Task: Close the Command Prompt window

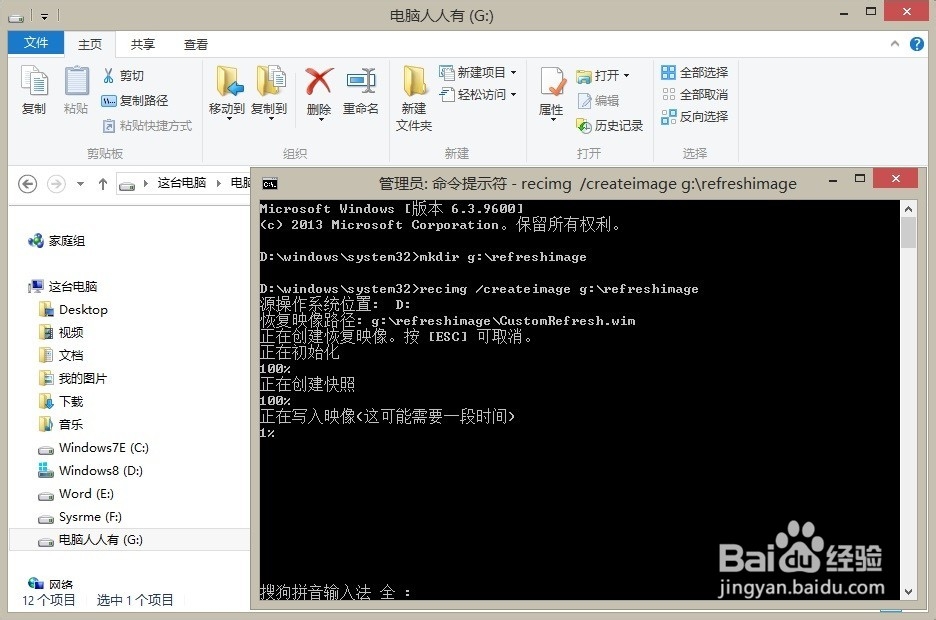Action: click(895, 178)
